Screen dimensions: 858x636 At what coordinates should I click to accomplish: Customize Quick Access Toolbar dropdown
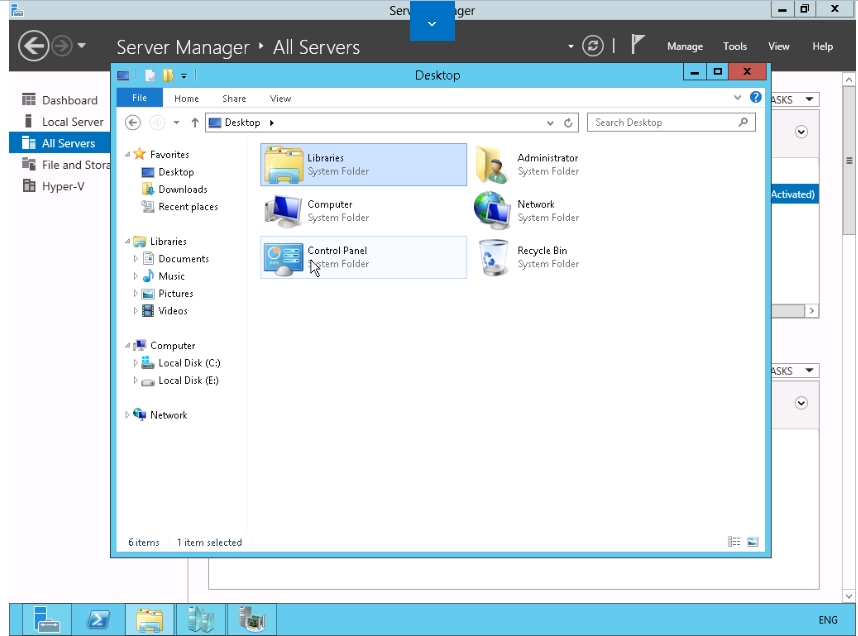coord(184,76)
